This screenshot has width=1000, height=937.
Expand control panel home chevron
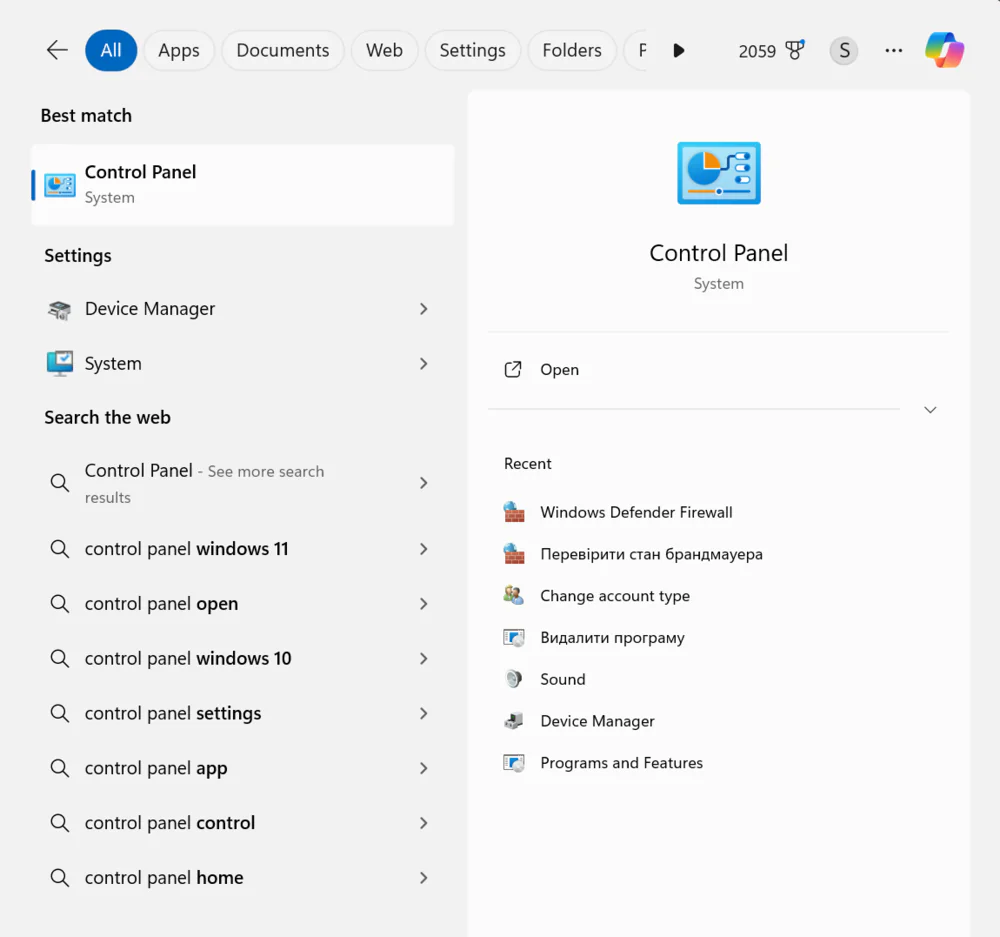tap(423, 878)
